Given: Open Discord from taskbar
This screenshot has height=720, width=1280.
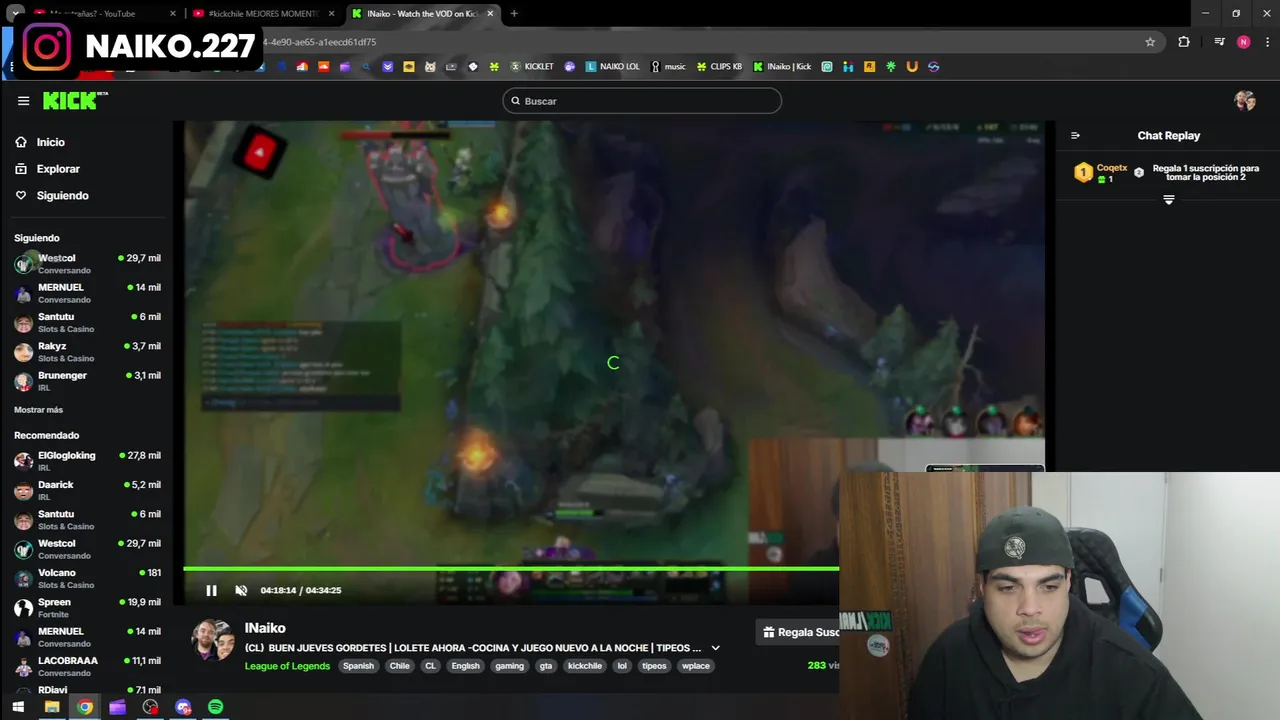Looking at the screenshot, I should pos(183,707).
